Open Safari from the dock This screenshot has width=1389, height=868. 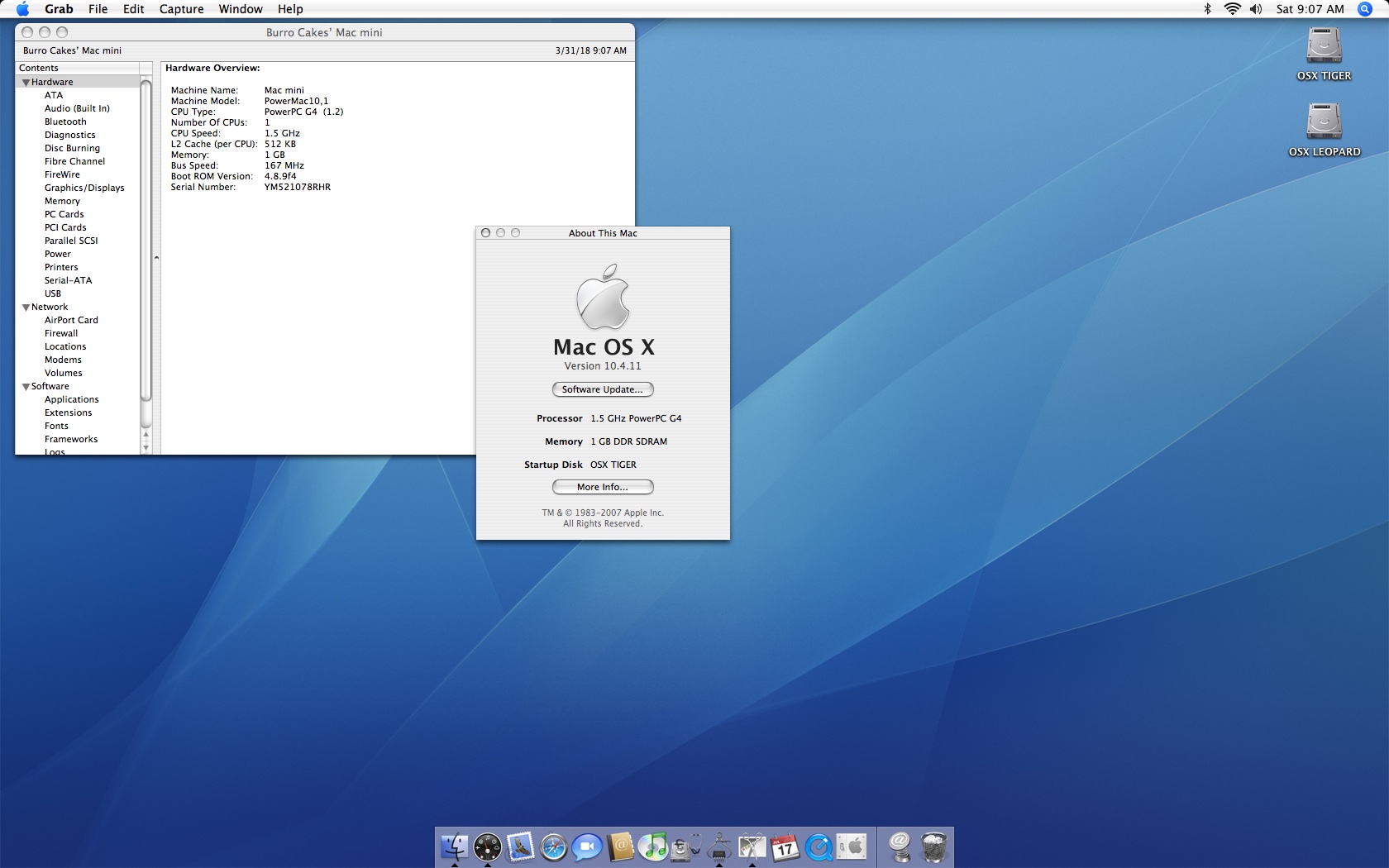tap(553, 847)
